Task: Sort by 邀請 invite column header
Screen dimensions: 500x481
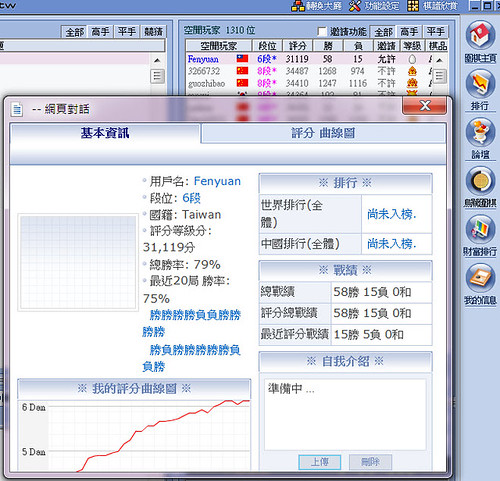Action: [386, 46]
